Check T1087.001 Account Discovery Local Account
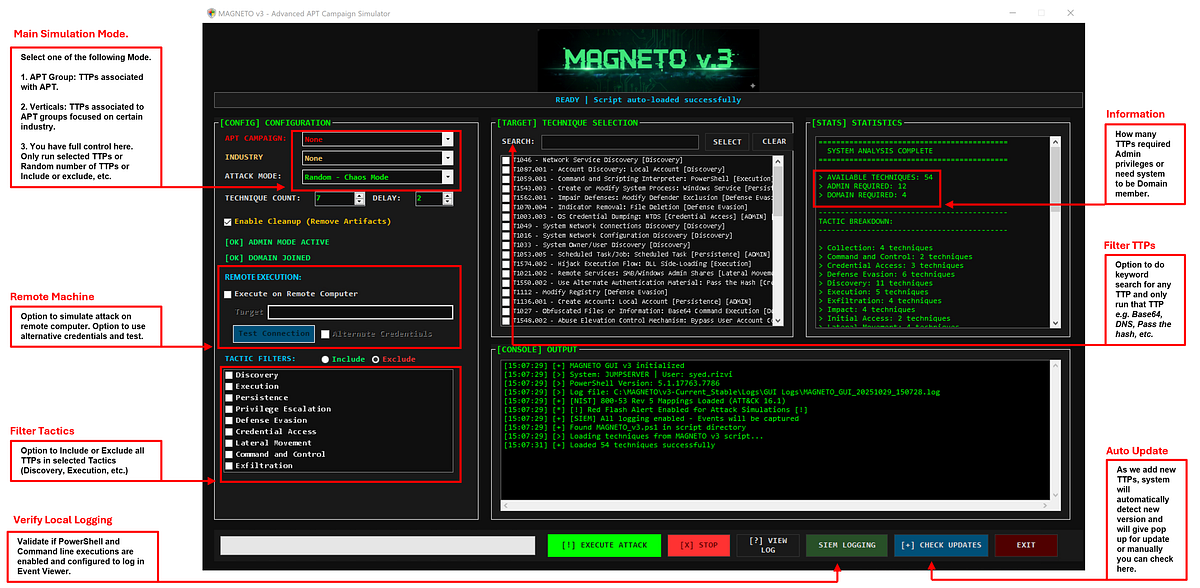Screen dimensions: 1200x588 (507, 169)
